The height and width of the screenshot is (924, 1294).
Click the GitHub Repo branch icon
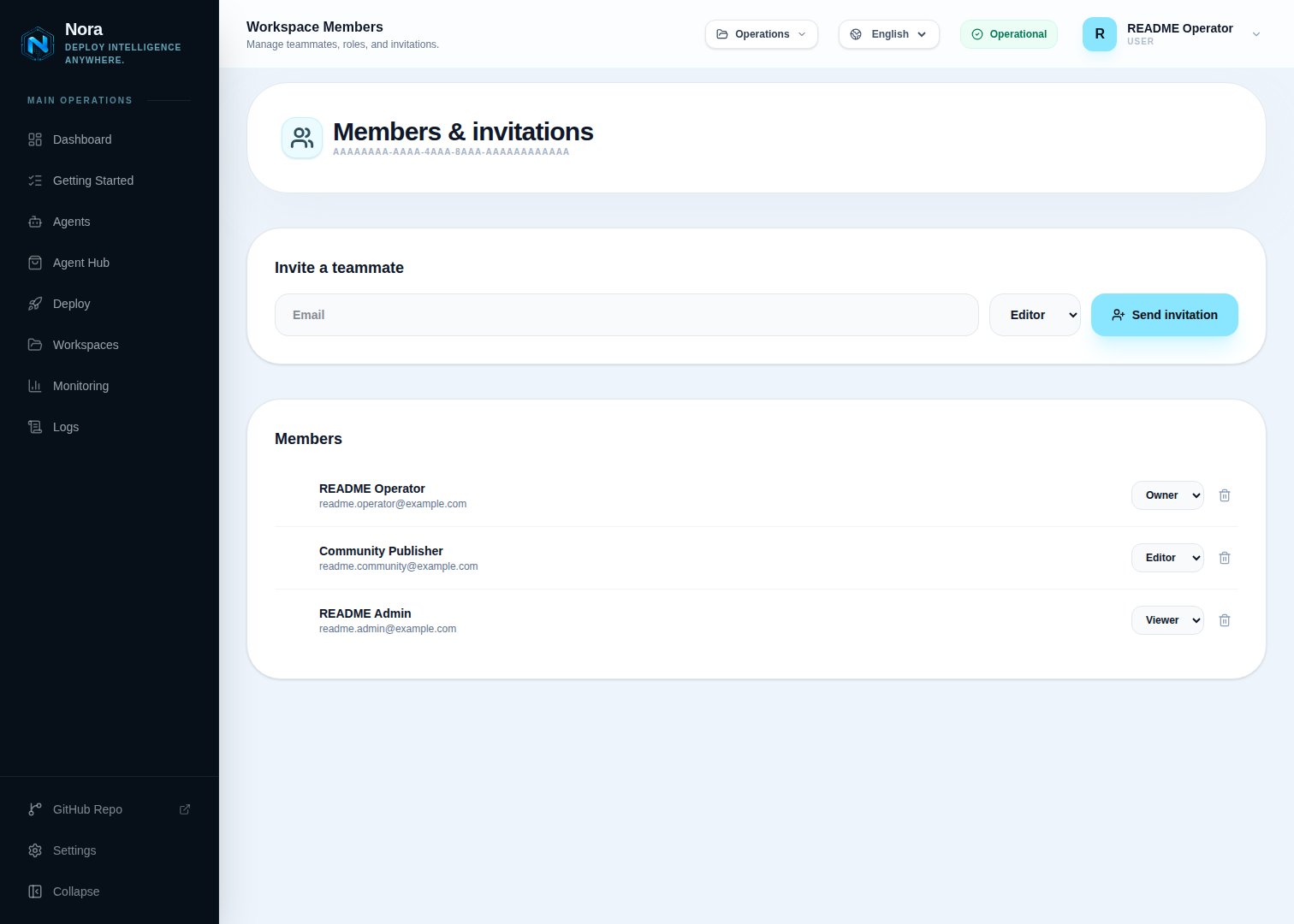click(35, 809)
